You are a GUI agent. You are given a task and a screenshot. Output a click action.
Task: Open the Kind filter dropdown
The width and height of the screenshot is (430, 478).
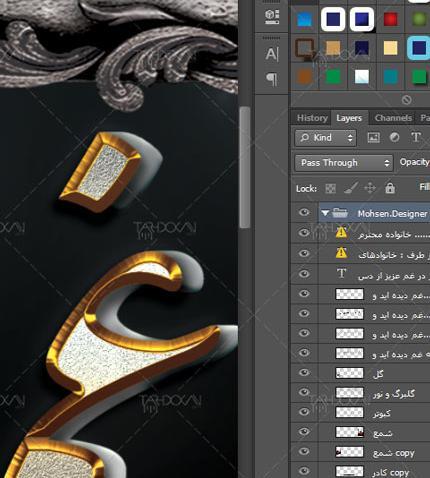(325, 138)
